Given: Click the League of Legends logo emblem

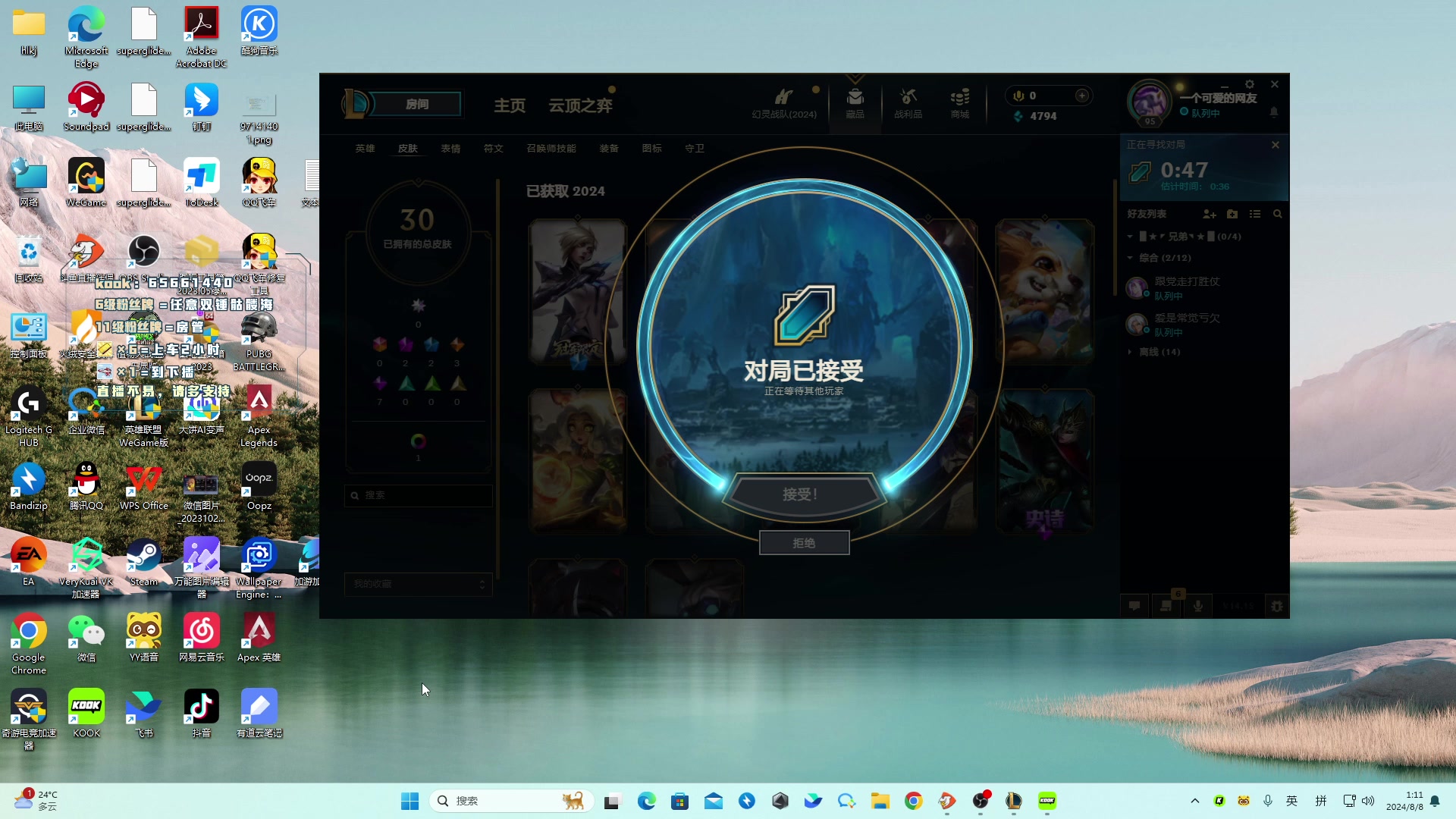Looking at the screenshot, I should 356,104.
